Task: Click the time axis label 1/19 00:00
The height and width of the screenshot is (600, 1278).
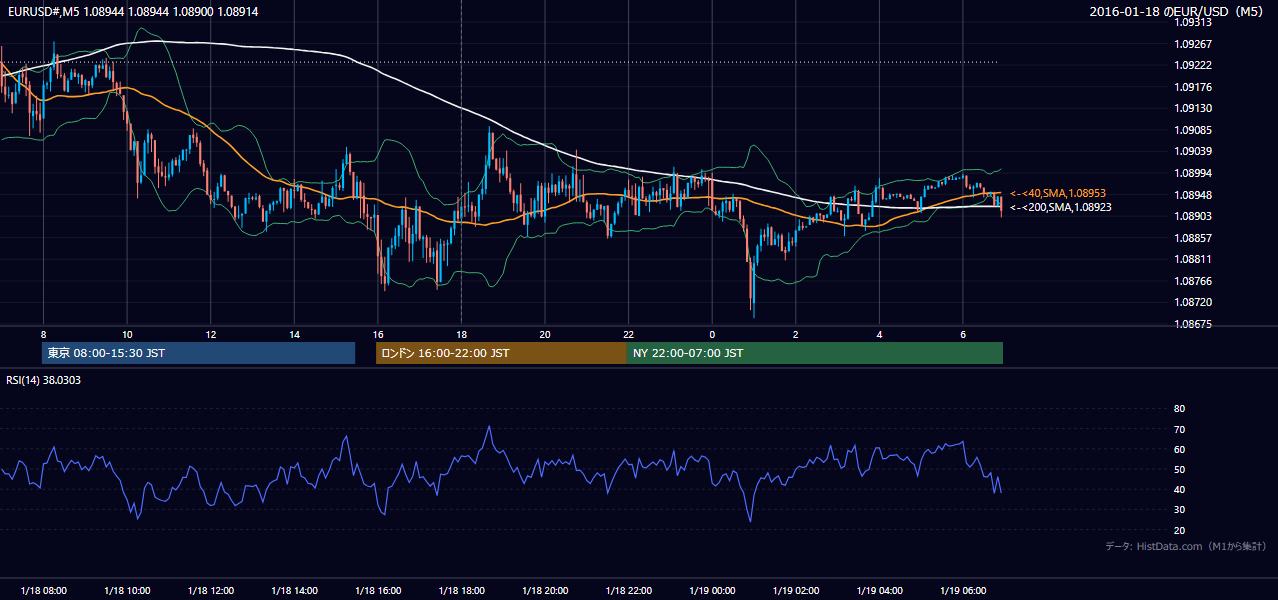Action: pyautogui.click(x=712, y=591)
